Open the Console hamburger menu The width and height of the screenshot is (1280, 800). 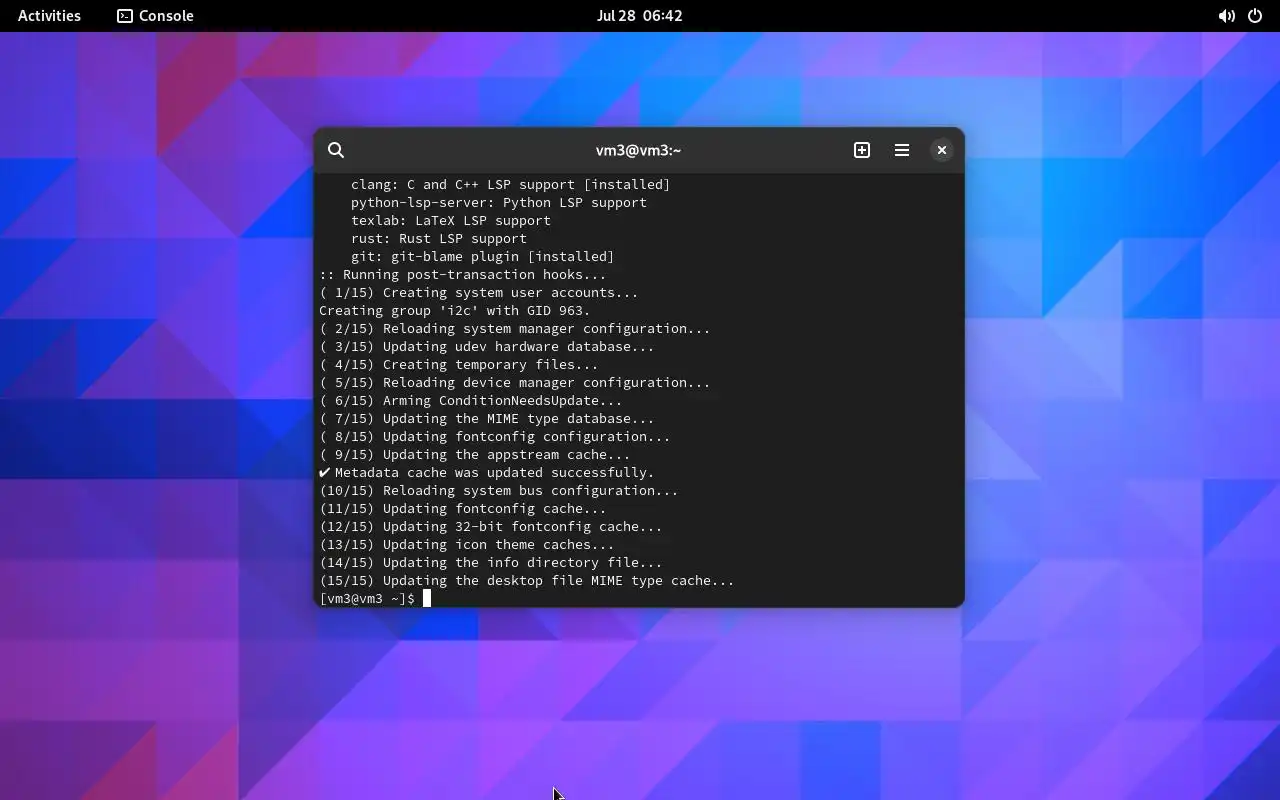click(902, 150)
